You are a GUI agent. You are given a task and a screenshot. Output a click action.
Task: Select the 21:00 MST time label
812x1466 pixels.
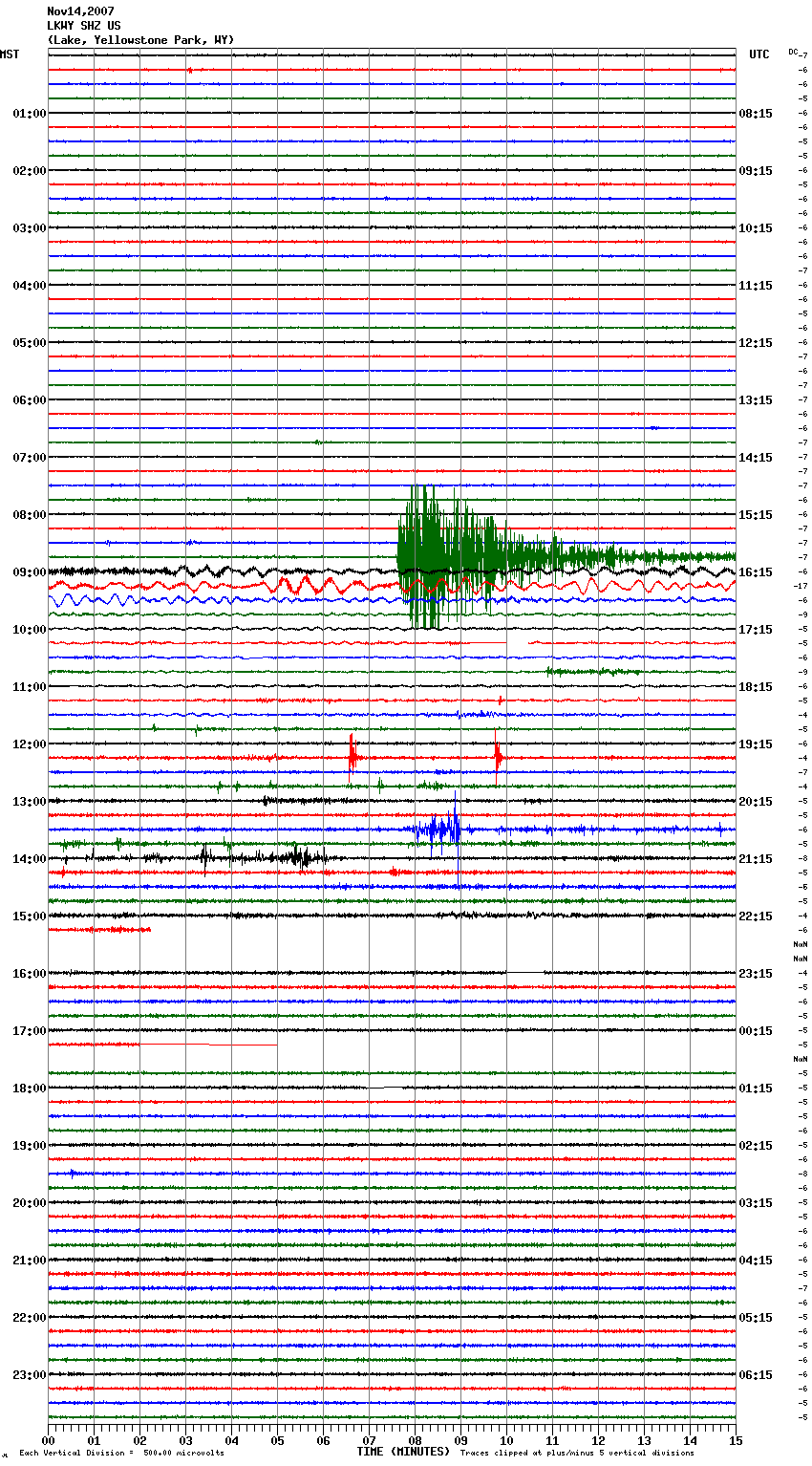[30, 1261]
